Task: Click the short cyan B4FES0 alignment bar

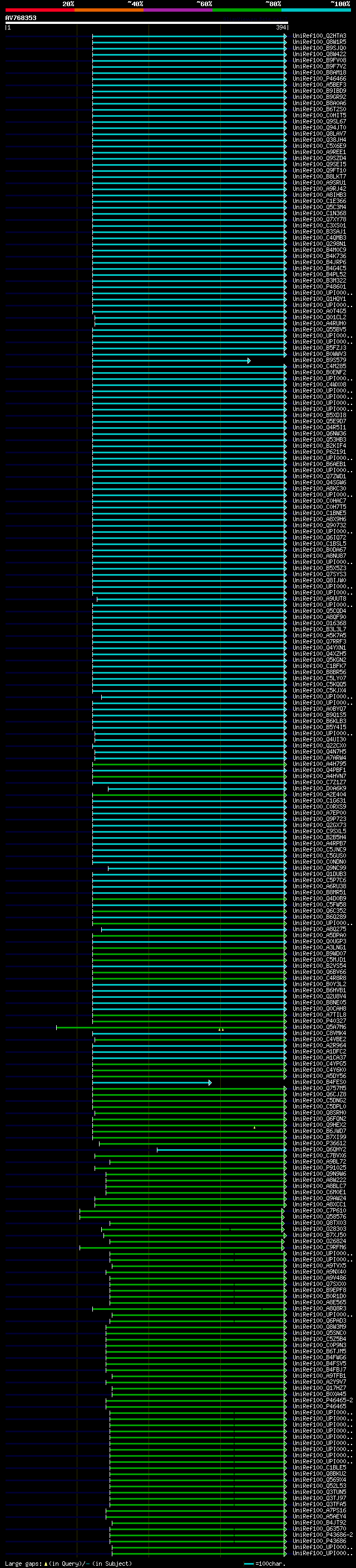Action: coord(151,1082)
